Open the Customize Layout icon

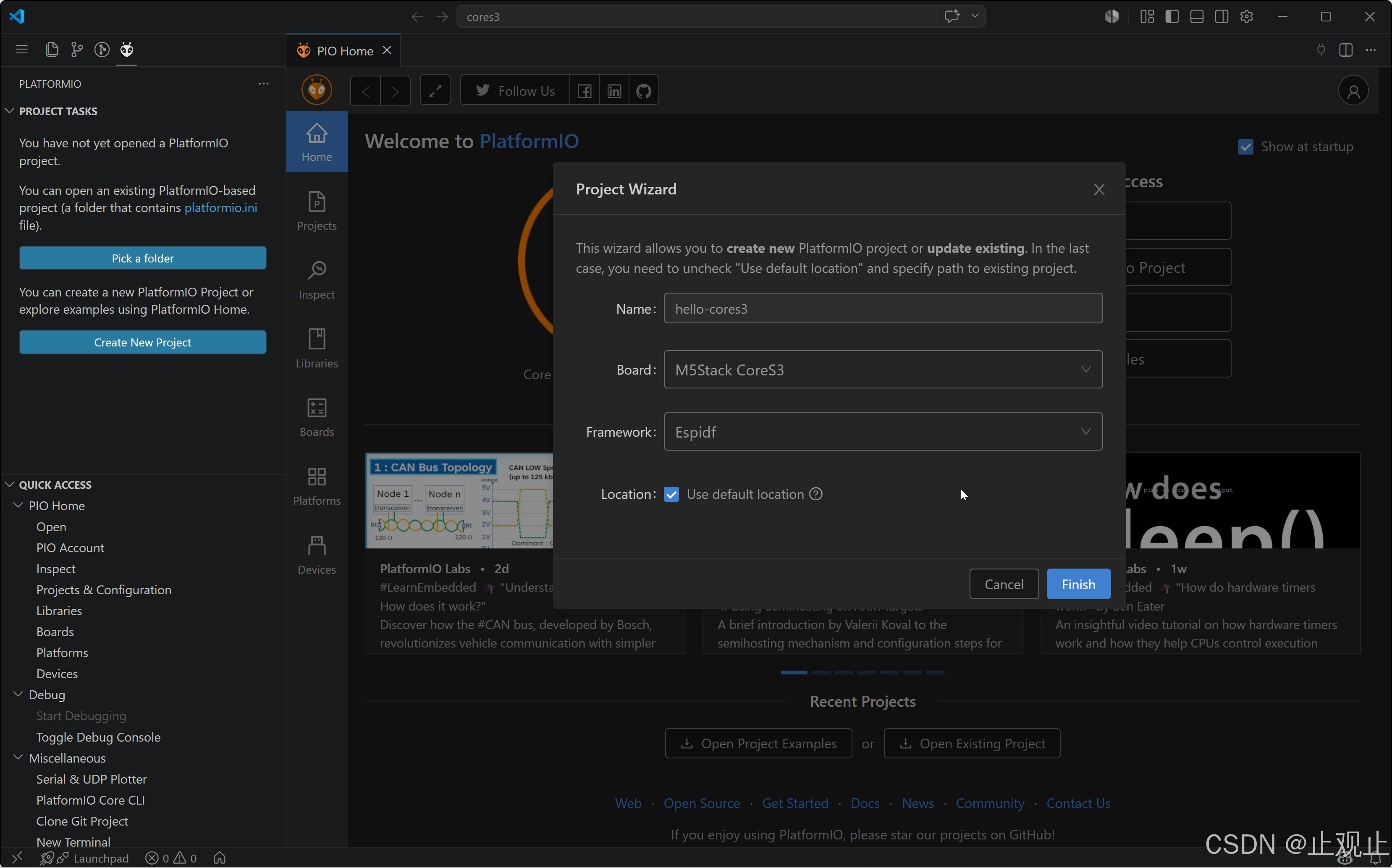pos(1147,17)
